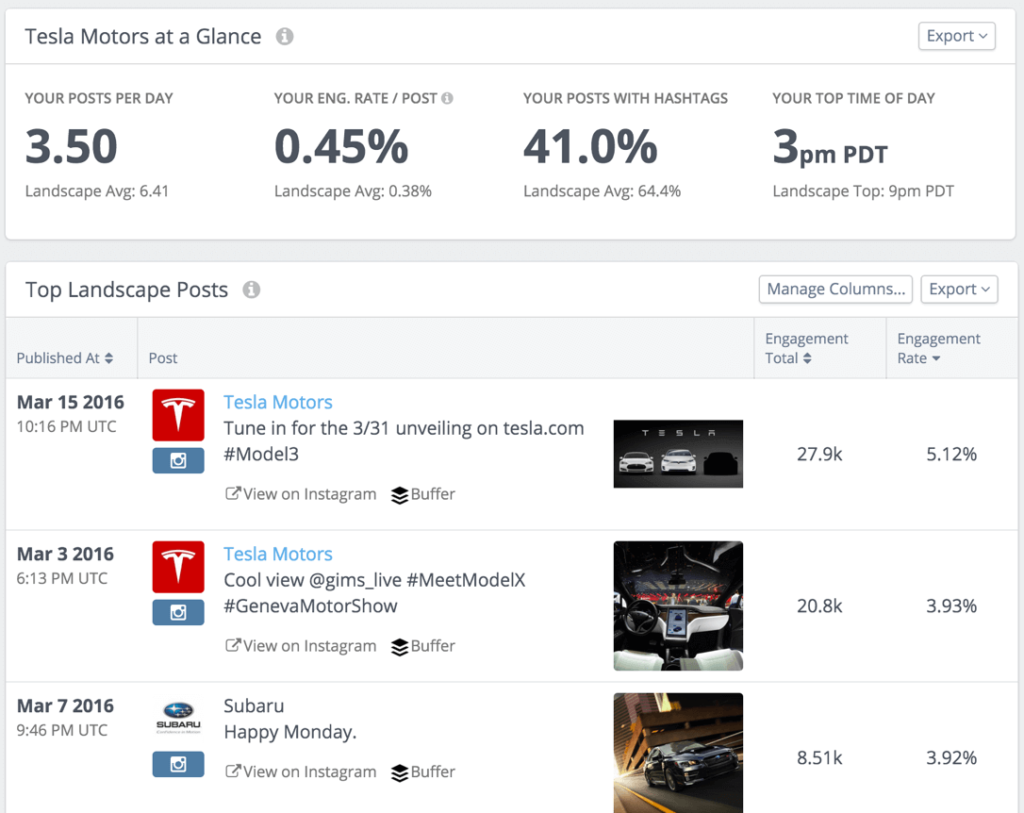Open the Tesla Motors profile link on the MeetModelX post
Screen dimensions: 1024x813
point(277,554)
